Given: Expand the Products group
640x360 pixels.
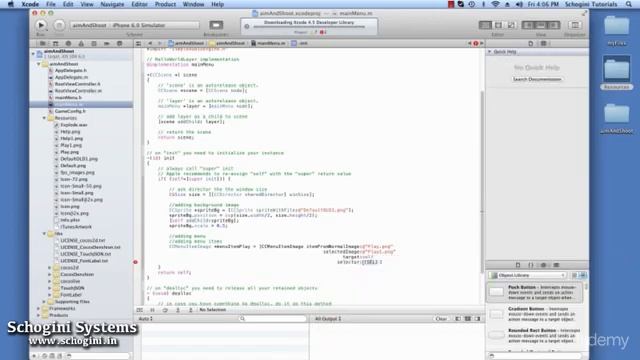Looking at the screenshot, I should pyautogui.click(x=39, y=315).
